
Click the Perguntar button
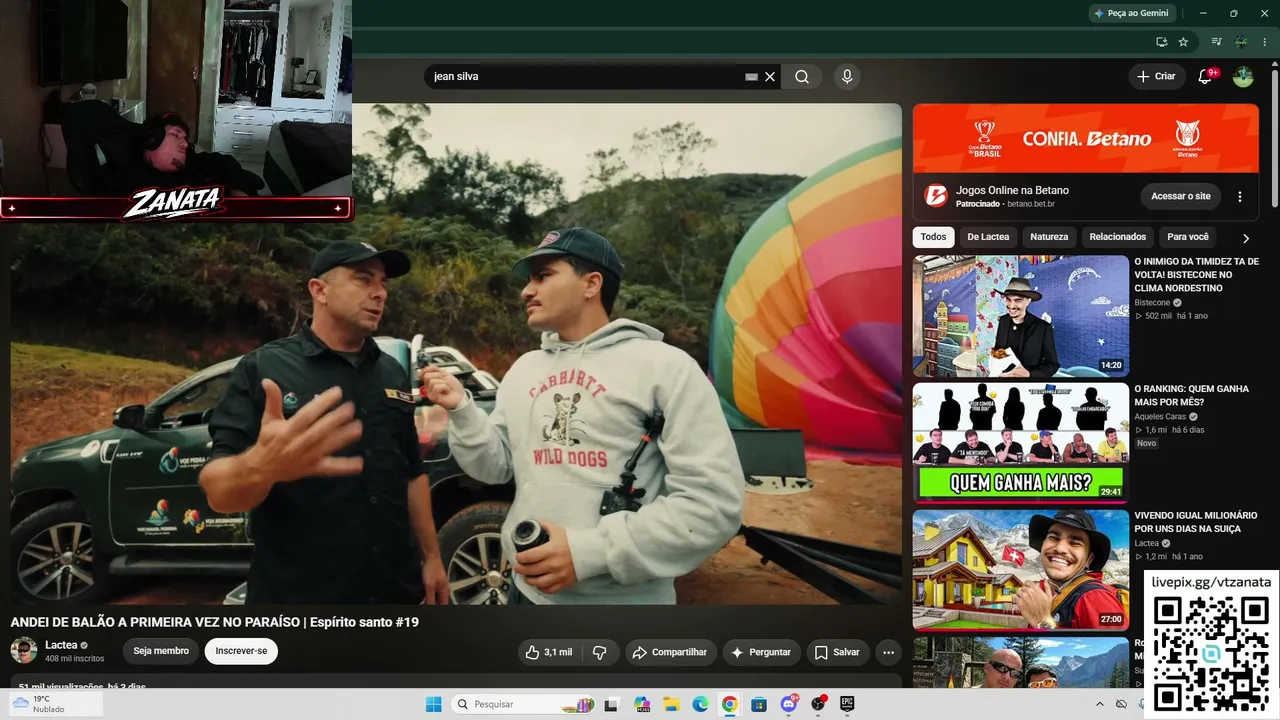pyautogui.click(x=761, y=652)
